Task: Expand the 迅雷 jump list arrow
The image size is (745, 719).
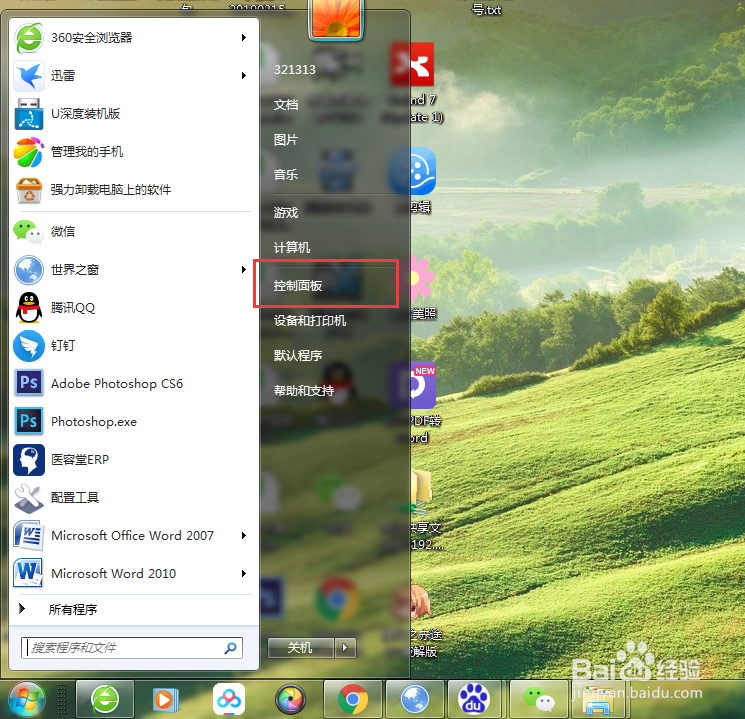Action: [x=244, y=76]
